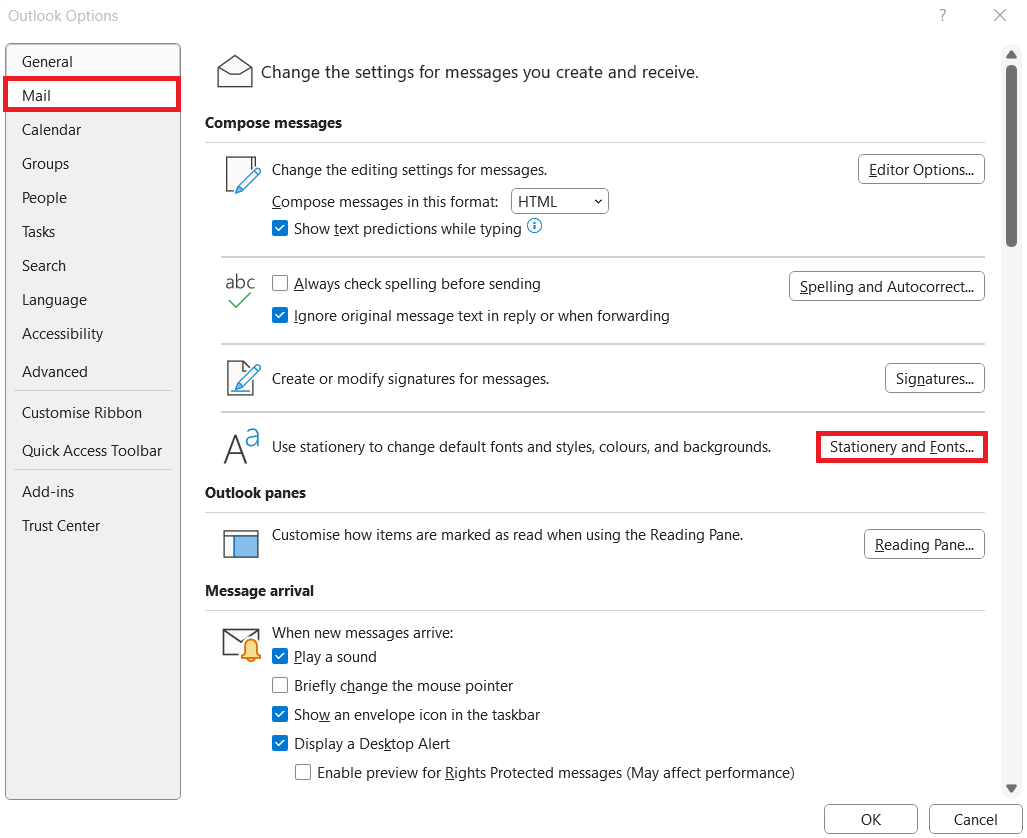1027x838 pixels.
Task: Open the Add-ins category
Action: click(92, 491)
